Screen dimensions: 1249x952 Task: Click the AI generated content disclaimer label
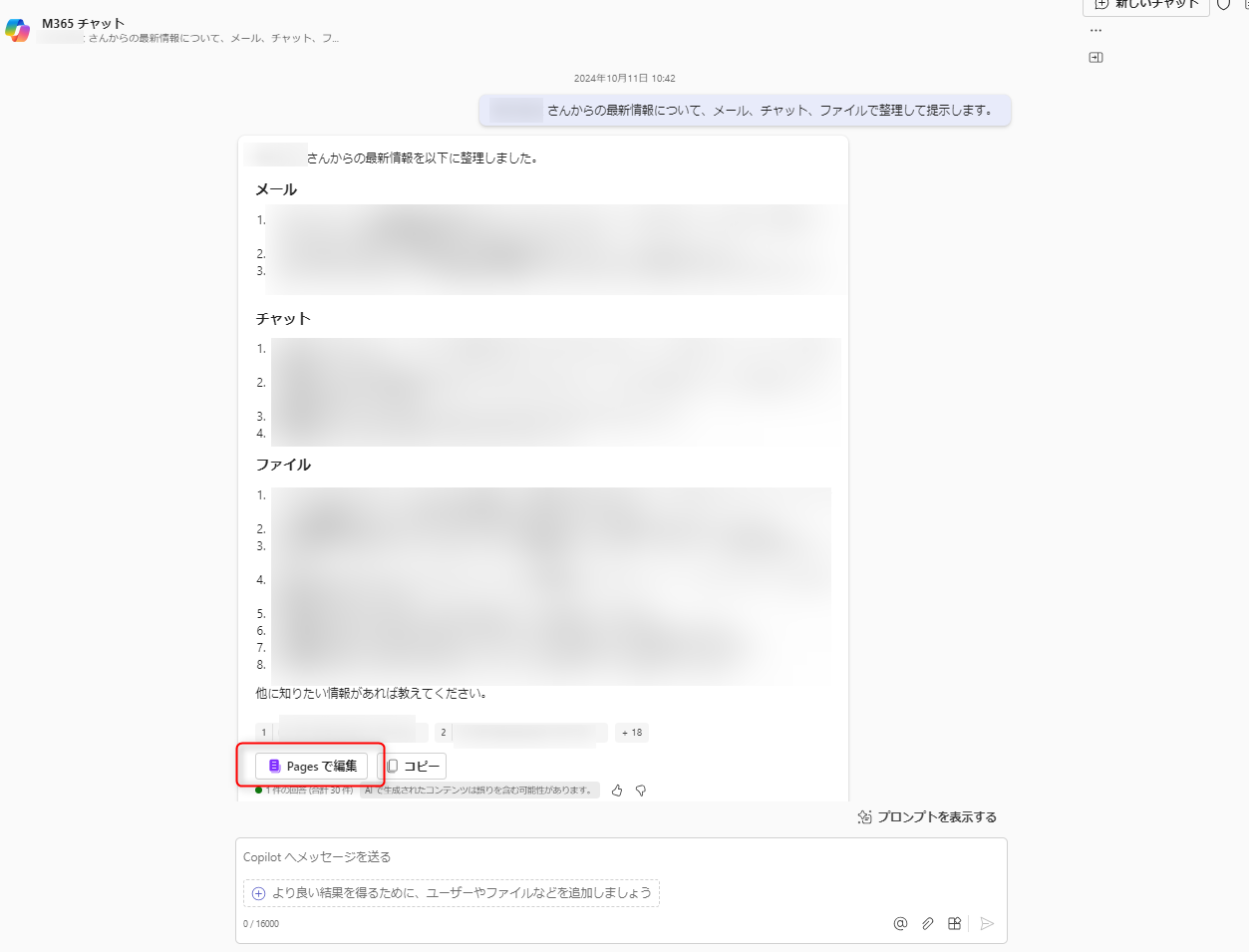[479, 791]
